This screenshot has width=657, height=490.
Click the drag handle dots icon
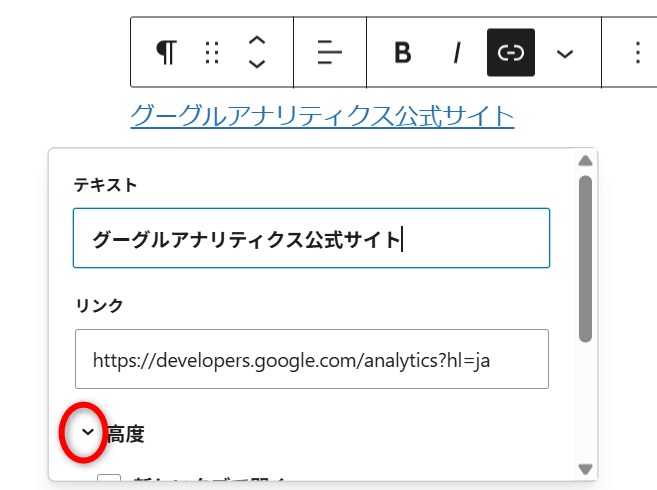(x=212, y=52)
